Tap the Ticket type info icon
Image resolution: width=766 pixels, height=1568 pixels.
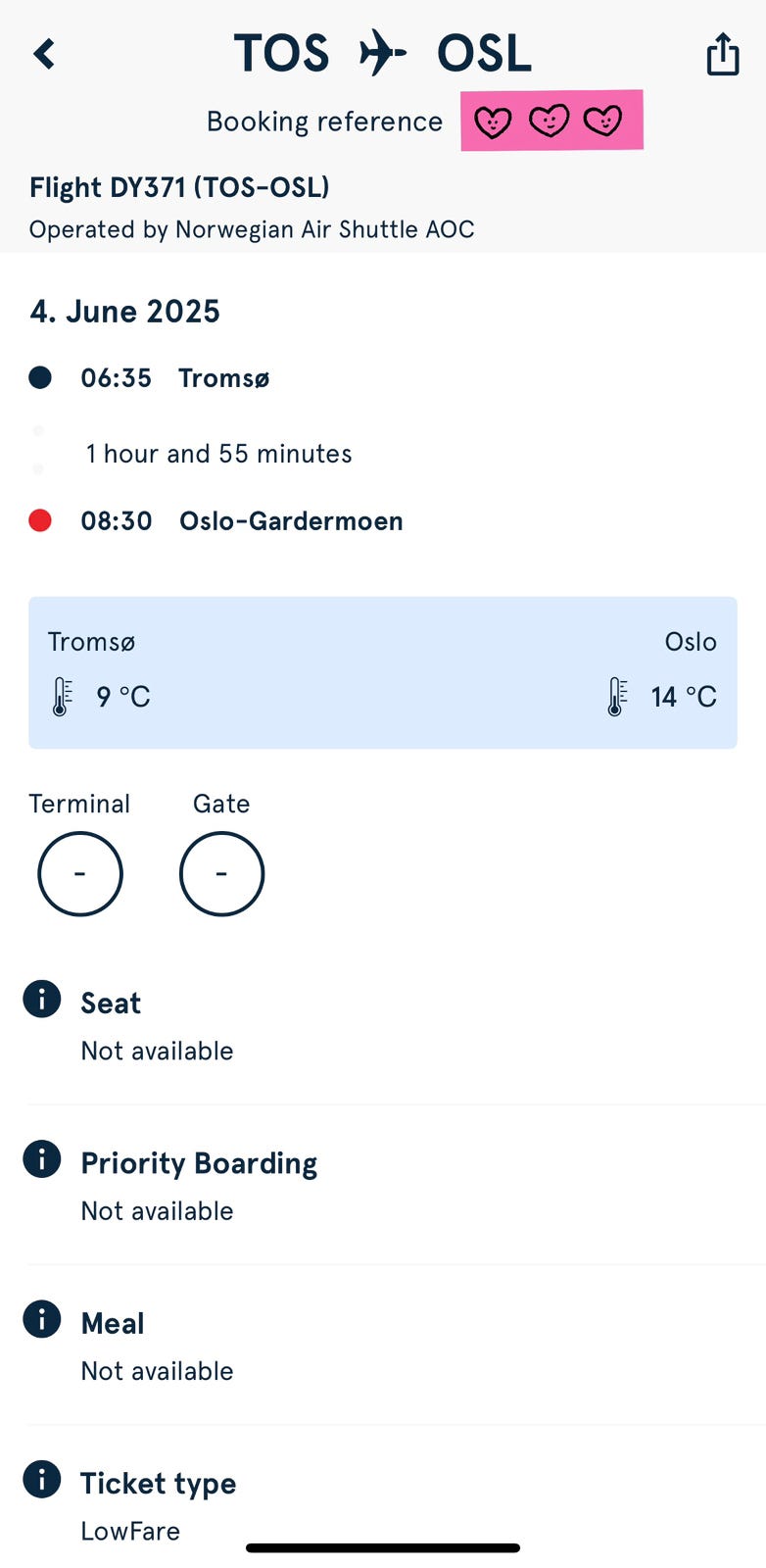point(42,1479)
